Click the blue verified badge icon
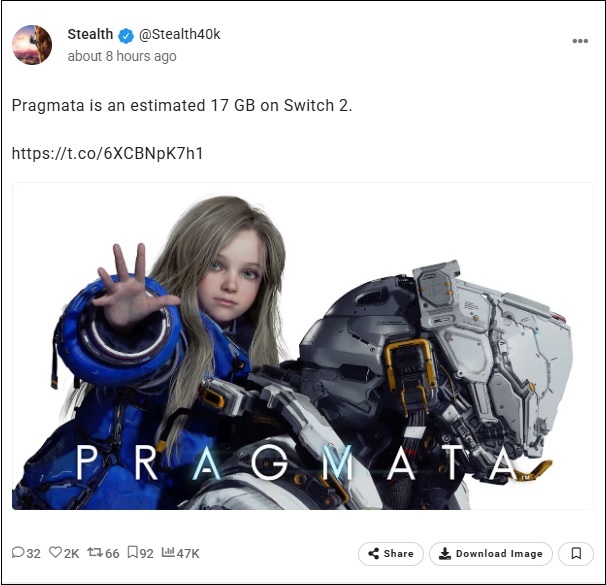 [126, 36]
